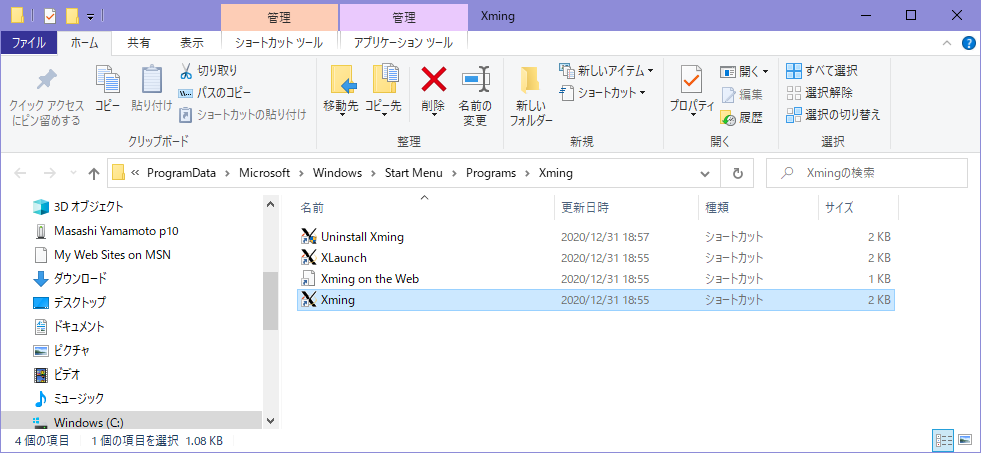Screen dimensions: 981x453
Task: Select the Cut scissors command
Action: 208,71
